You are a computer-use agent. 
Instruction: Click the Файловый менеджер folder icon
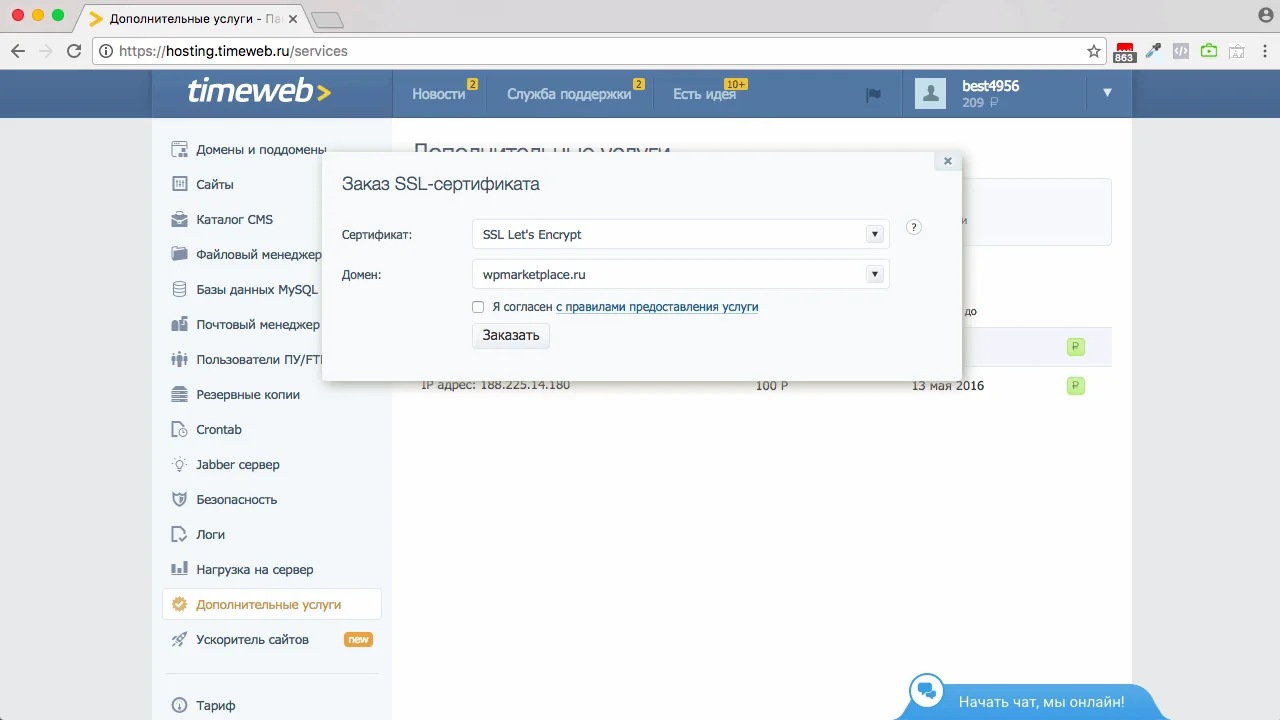pyautogui.click(x=180, y=254)
